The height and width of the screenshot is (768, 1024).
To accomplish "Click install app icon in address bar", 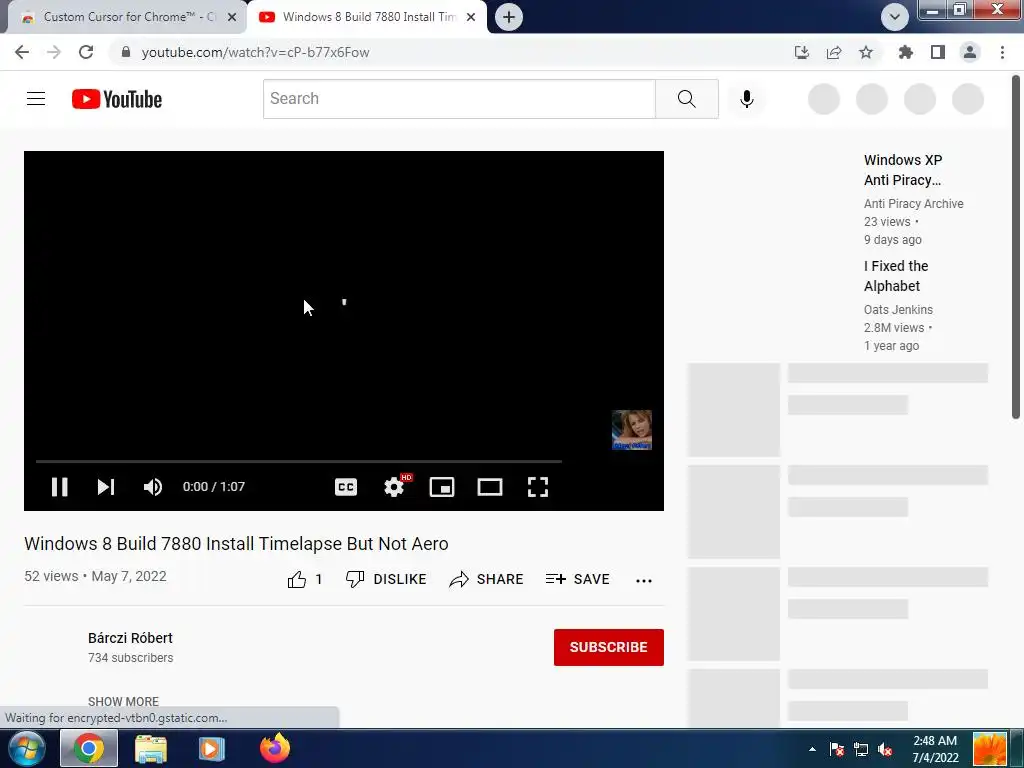I will (x=802, y=52).
